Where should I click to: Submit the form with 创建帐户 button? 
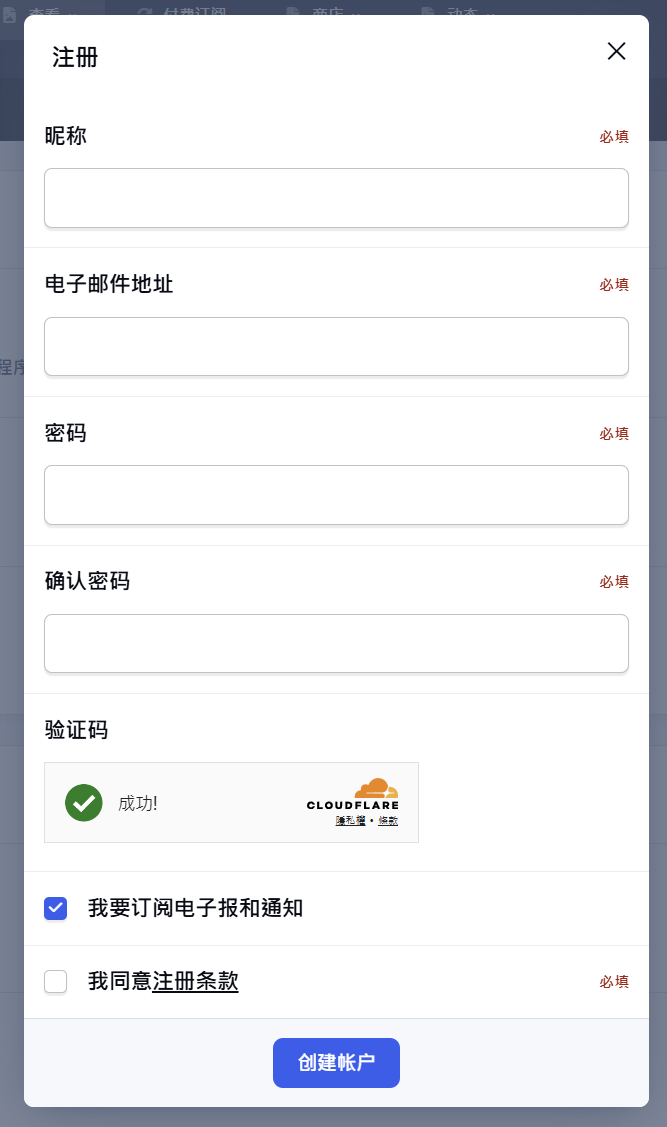tap(336, 1063)
